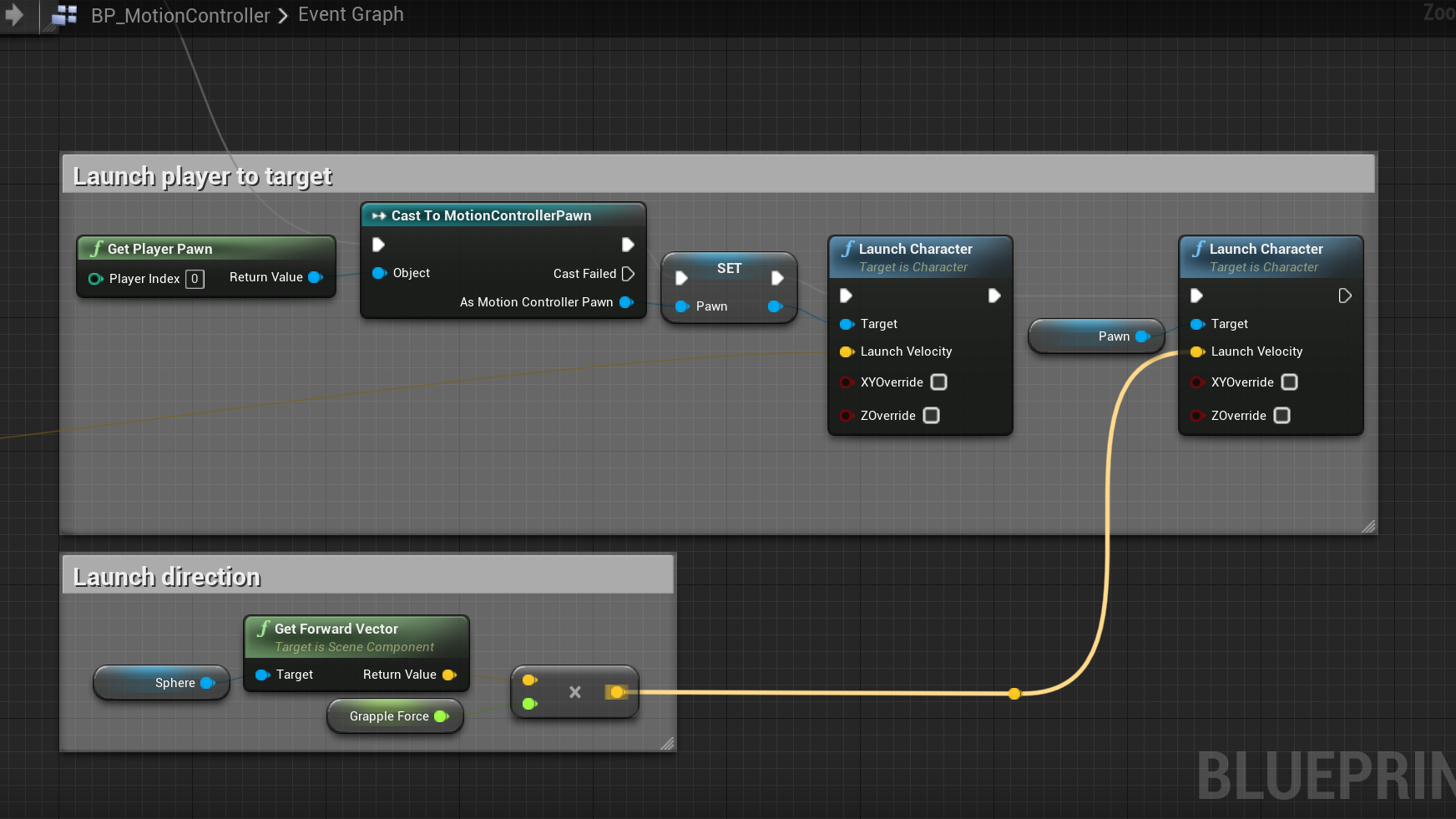The image size is (1456, 819).
Task: Check ZOverride on the right Launch Character node
Action: (1282, 416)
